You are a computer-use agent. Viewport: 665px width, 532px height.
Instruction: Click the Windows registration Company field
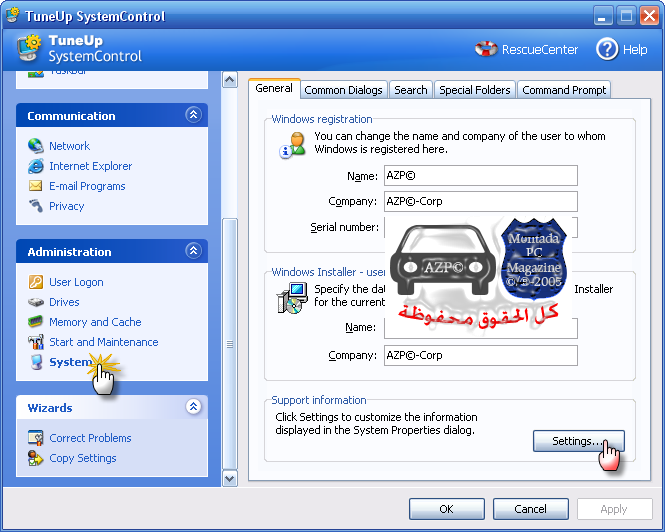point(481,201)
